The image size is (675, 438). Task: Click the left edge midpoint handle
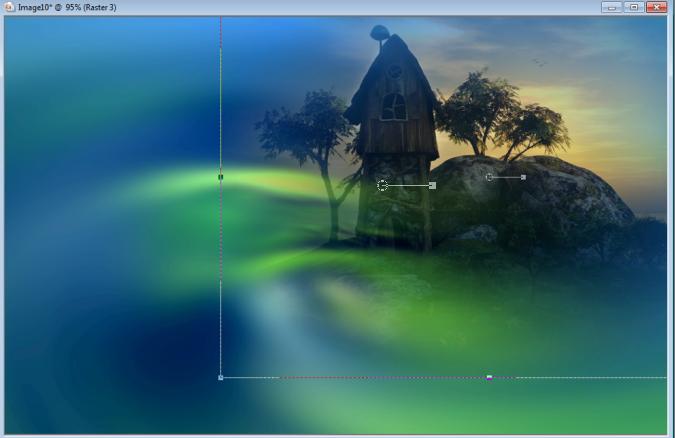220,177
